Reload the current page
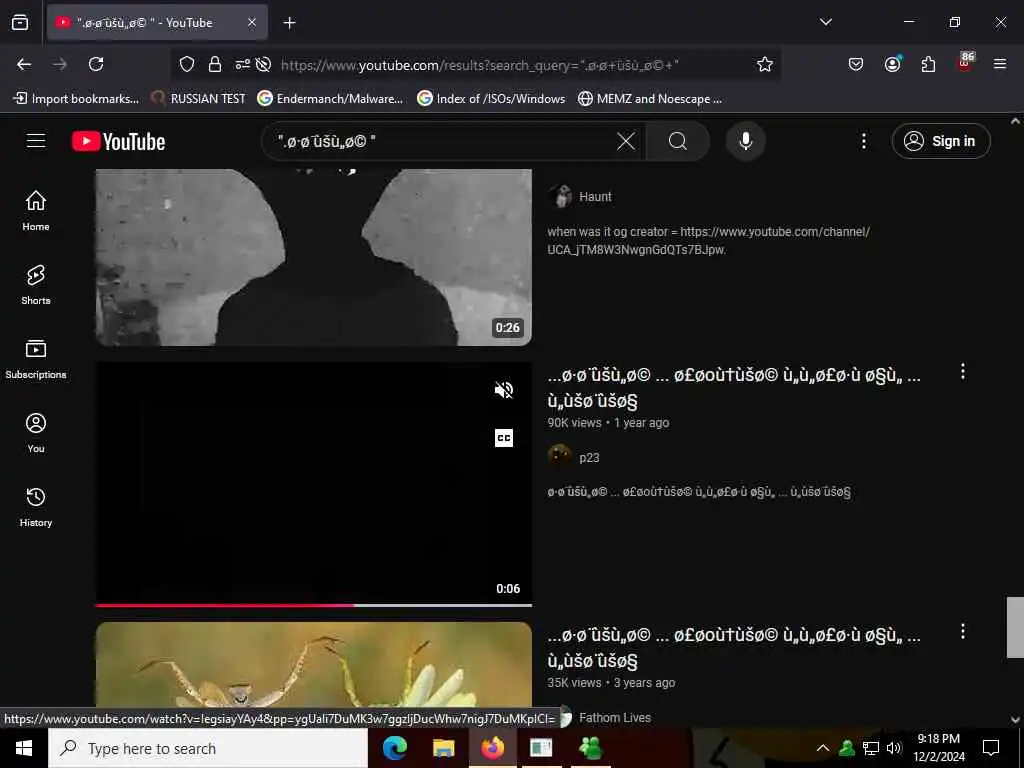Image resolution: width=1024 pixels, height=768 pixels. click(96, 64)
